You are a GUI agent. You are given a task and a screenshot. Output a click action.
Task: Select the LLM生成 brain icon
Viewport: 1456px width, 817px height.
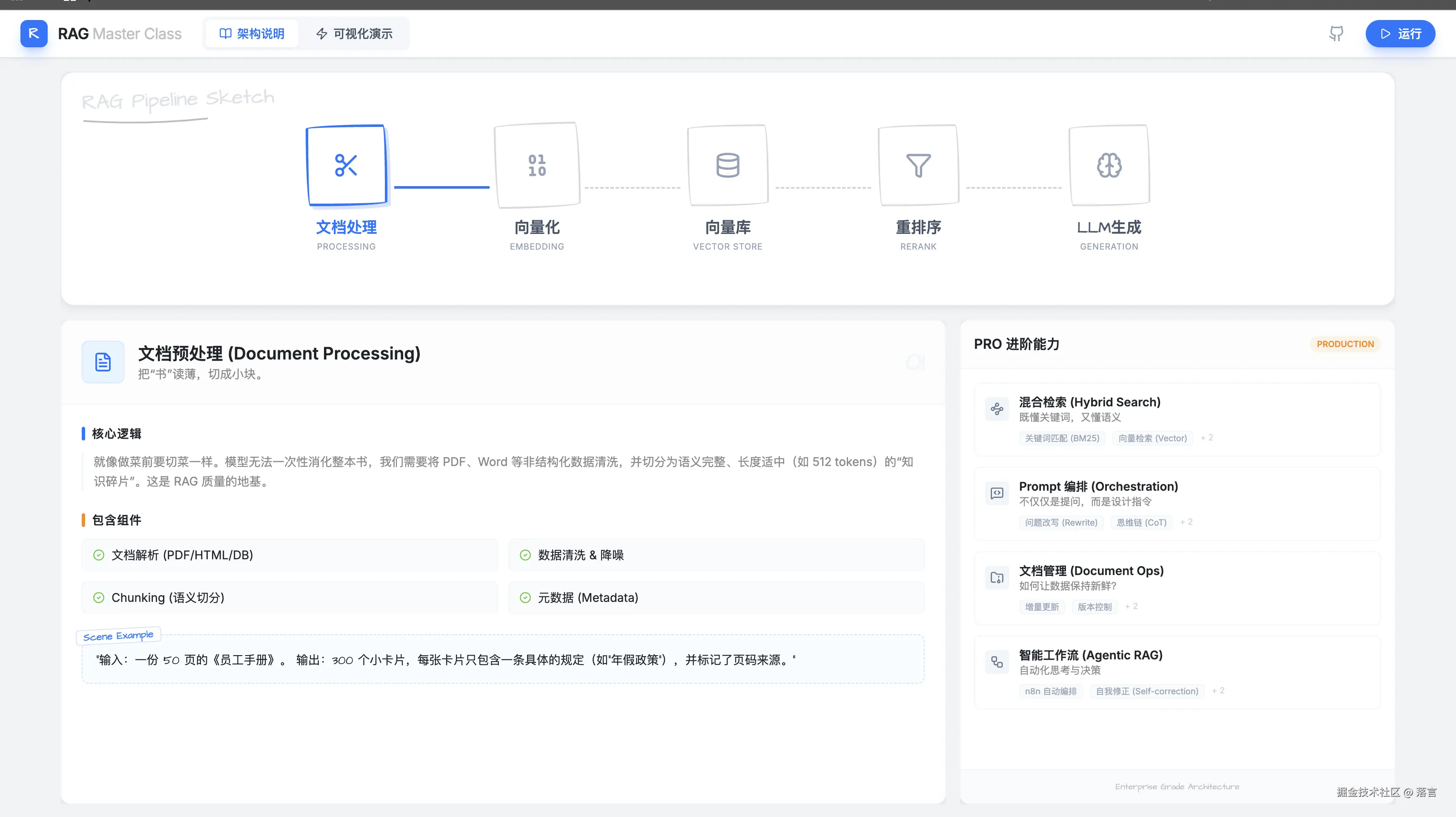click(1109, 164)
